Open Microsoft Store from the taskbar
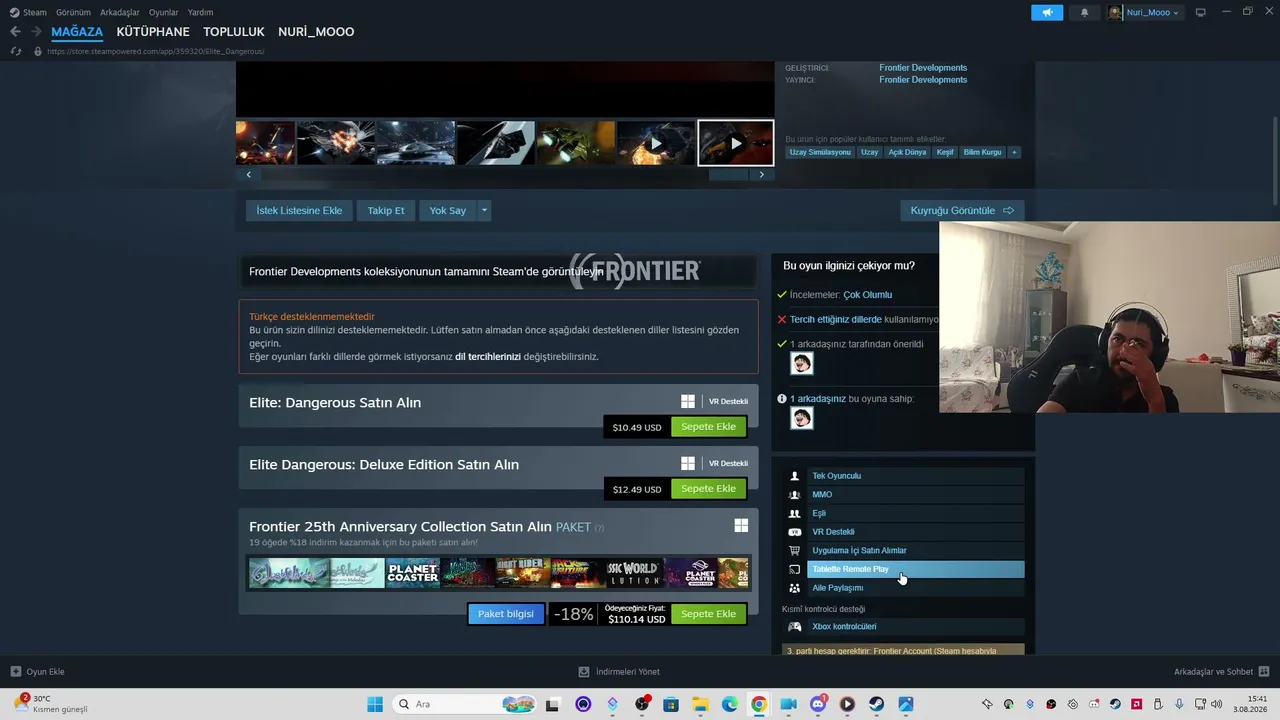The height and width of the screenshot is (720, 1280). [x=671, y=704]
